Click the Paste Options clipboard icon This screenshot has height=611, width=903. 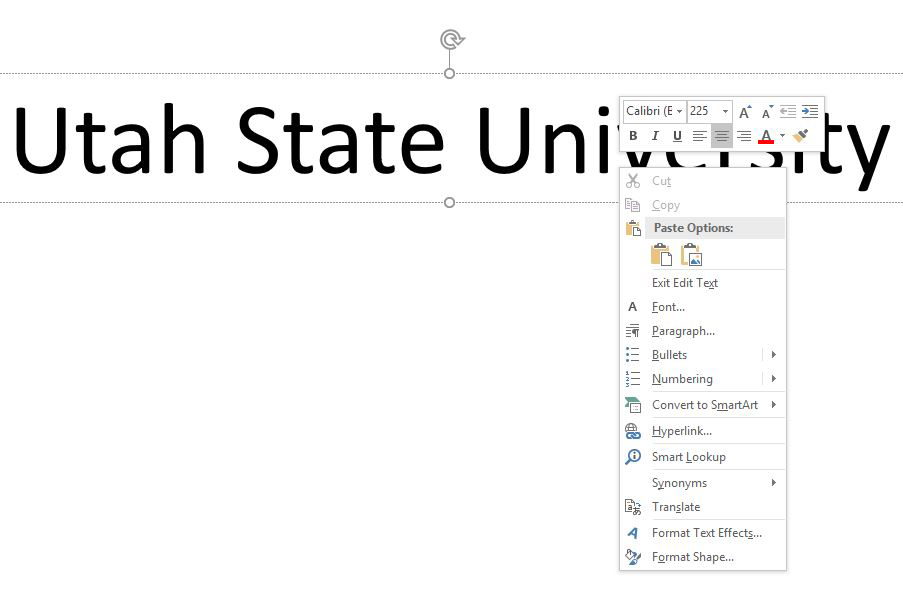[633, 228]
